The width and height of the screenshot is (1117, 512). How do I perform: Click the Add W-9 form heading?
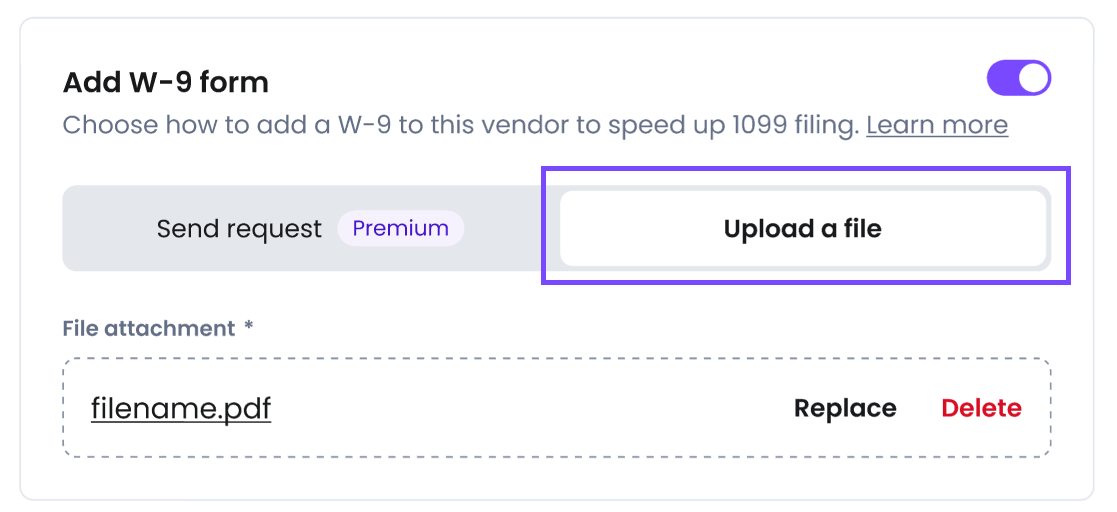point(166,82)
